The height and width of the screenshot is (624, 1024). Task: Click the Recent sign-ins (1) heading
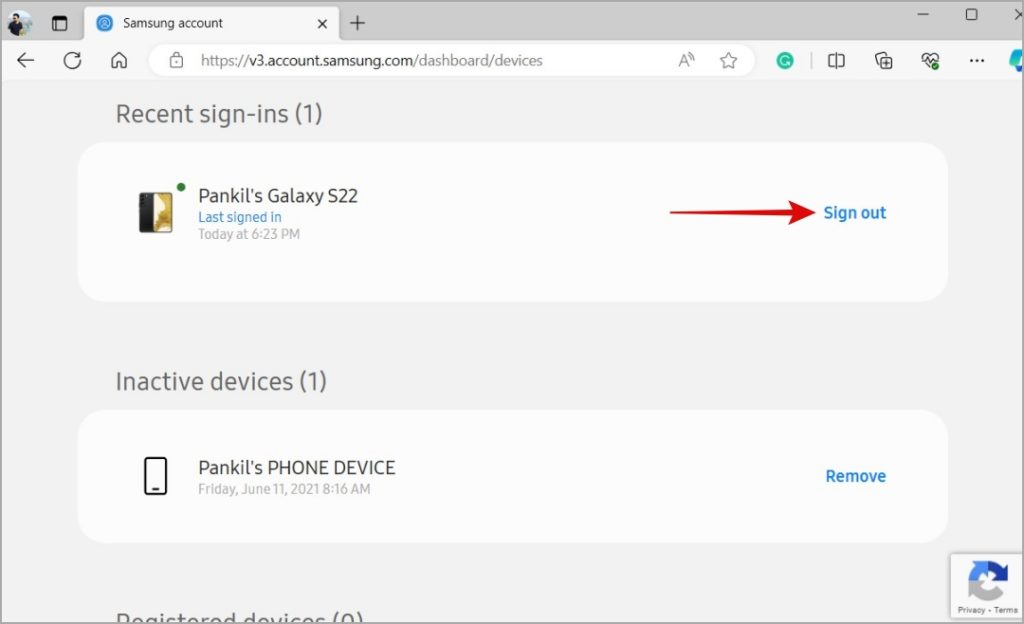tap(219, 114)
